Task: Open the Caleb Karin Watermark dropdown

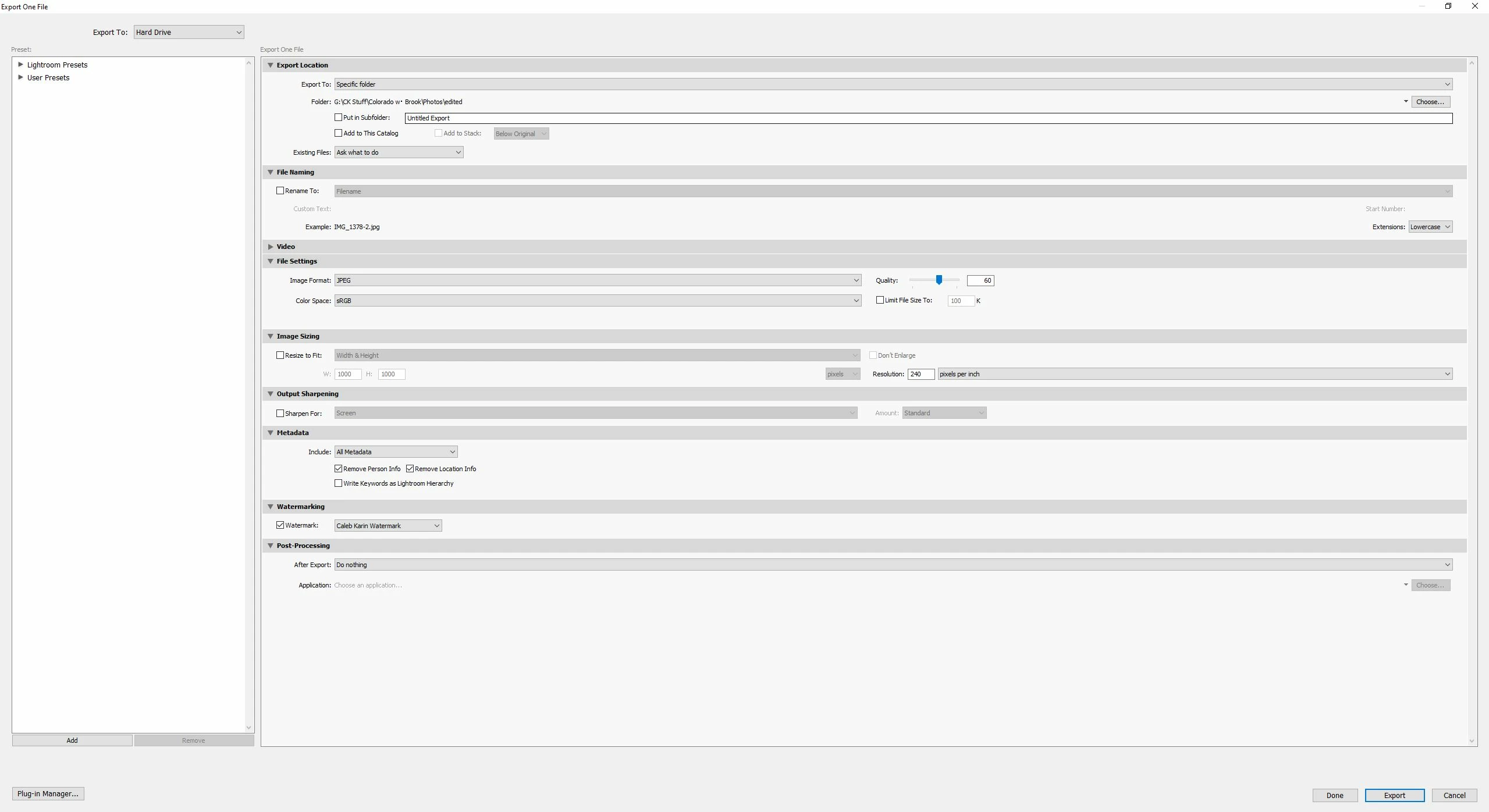Action: (x=388, y=526)
